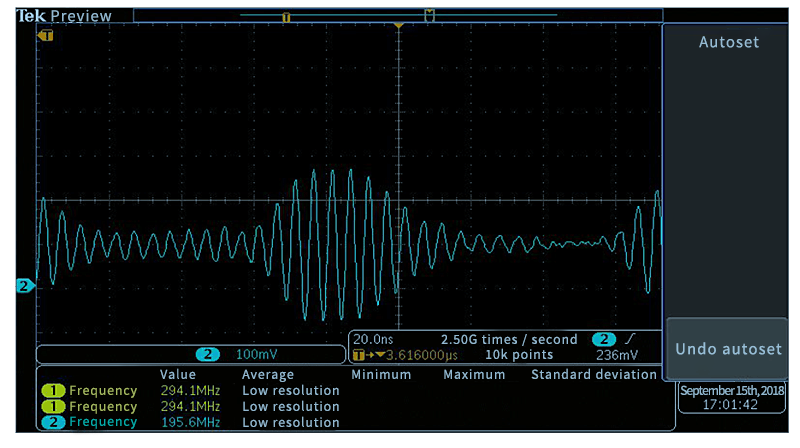Image resolution: width=800 pixels, height=448 pixels.
Task: Click the orange trigger position marker at top
Action: pyautogui.click(x=398, y=24)
